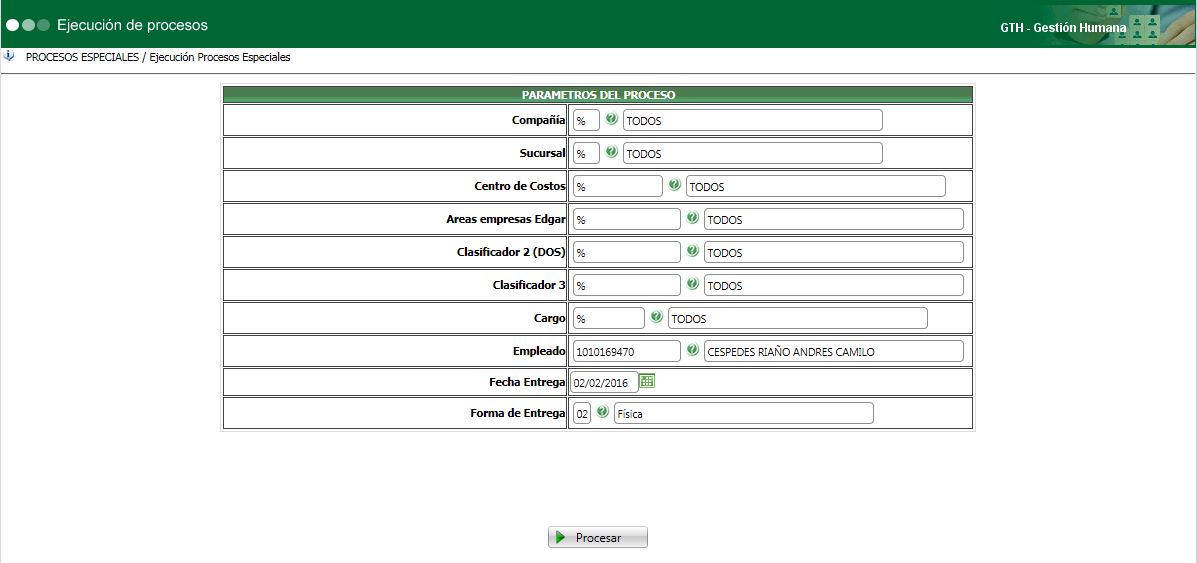Focus the Clasificador 2 (DOS) code field
Screen dimensions: 1197x563
(x=627, y=252)
